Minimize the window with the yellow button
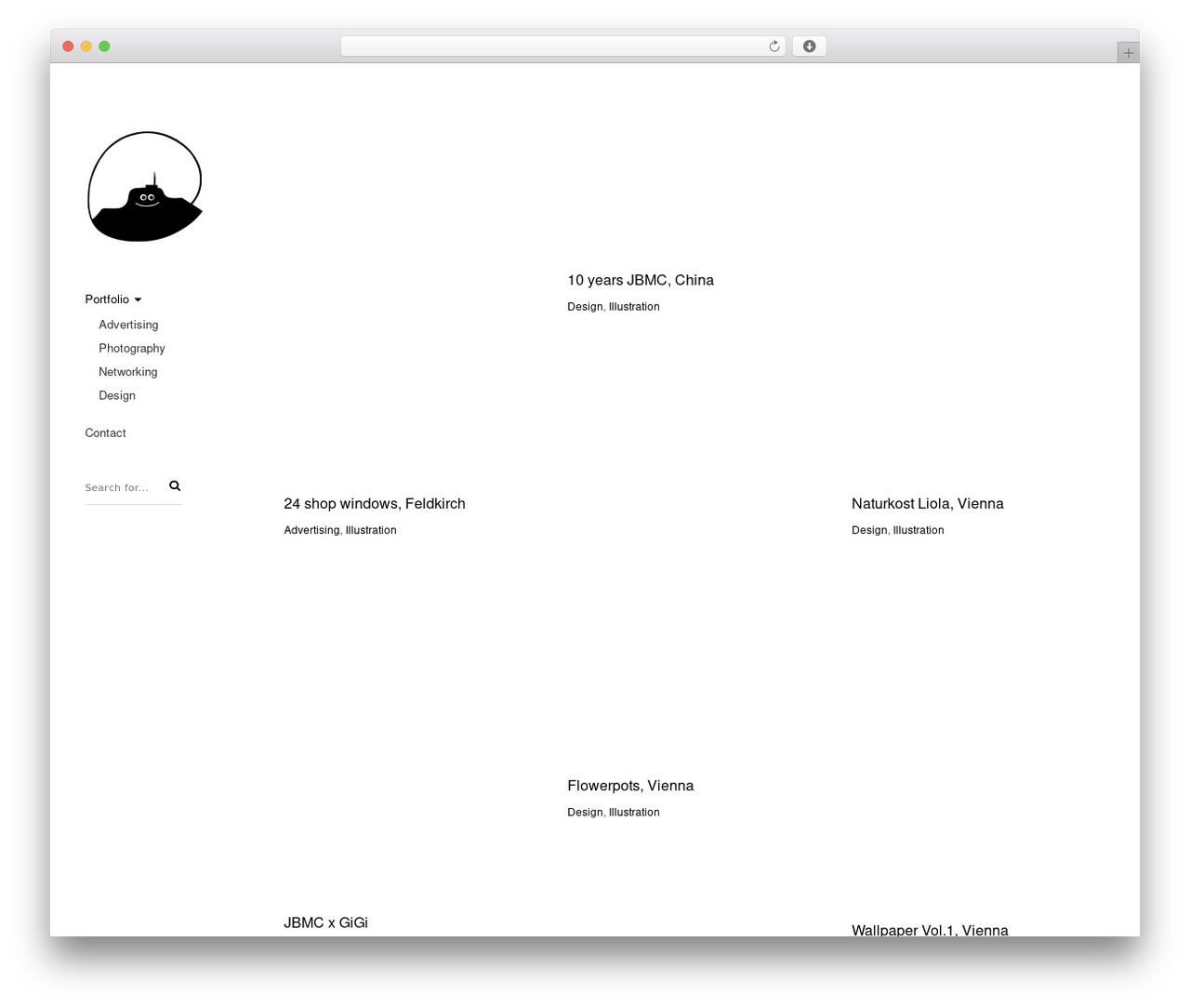 point(86,46)
